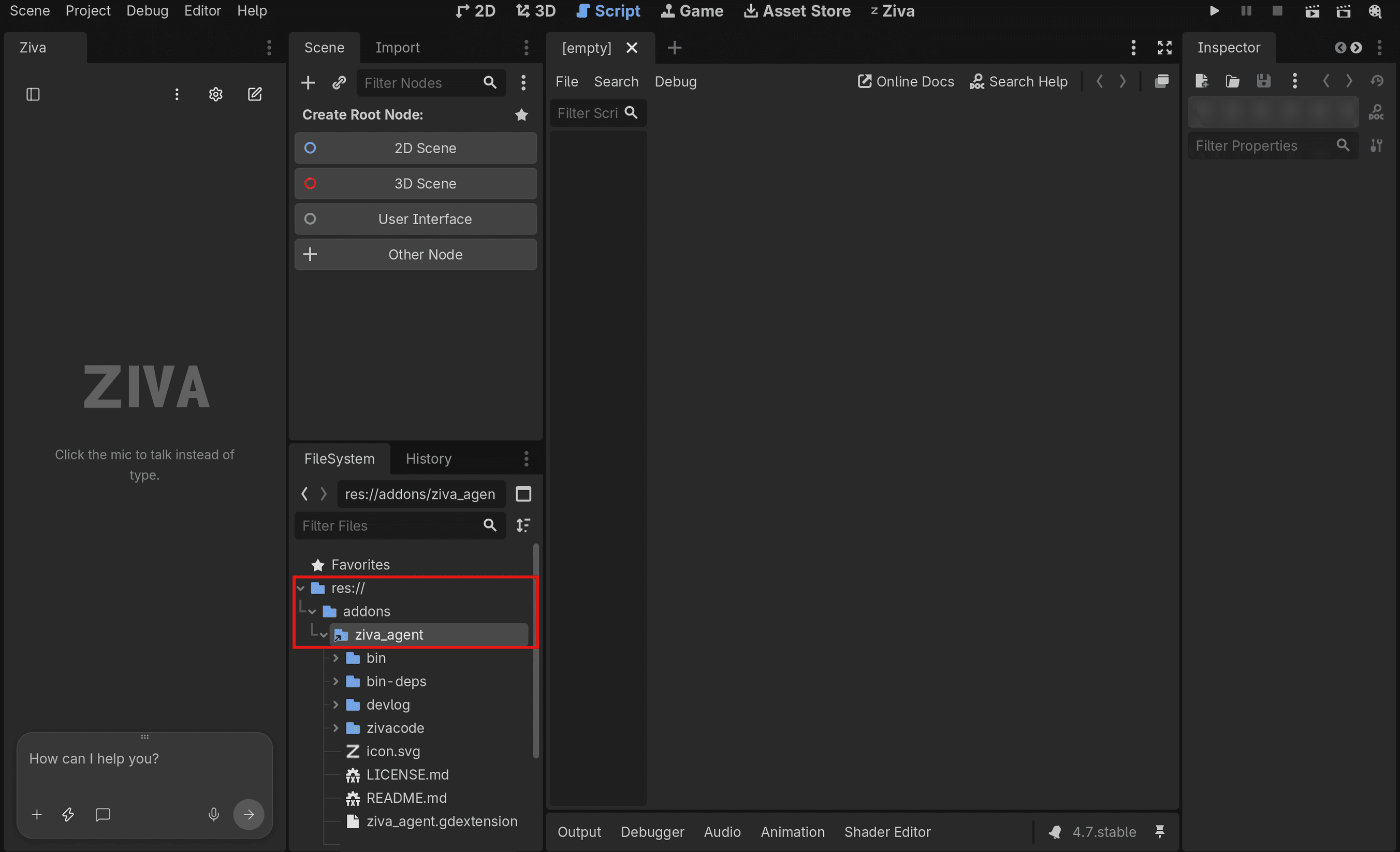Create a User Interface root node

click(415, 219)
